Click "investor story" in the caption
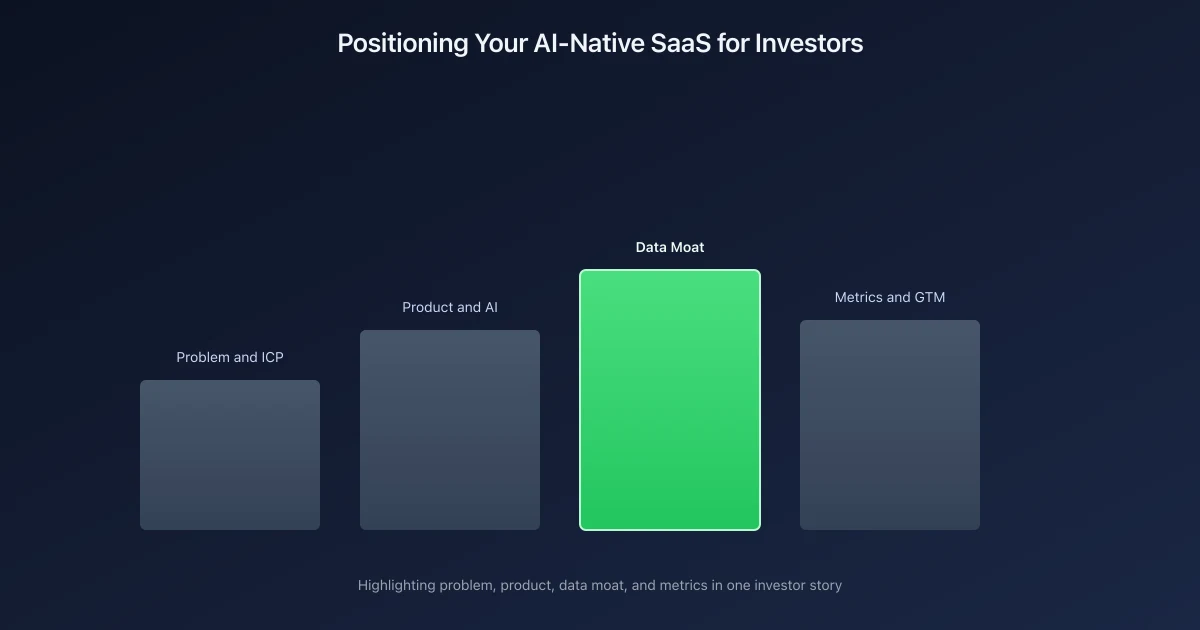This screenshot has width=1200, height=630. [x=797, y=585]
